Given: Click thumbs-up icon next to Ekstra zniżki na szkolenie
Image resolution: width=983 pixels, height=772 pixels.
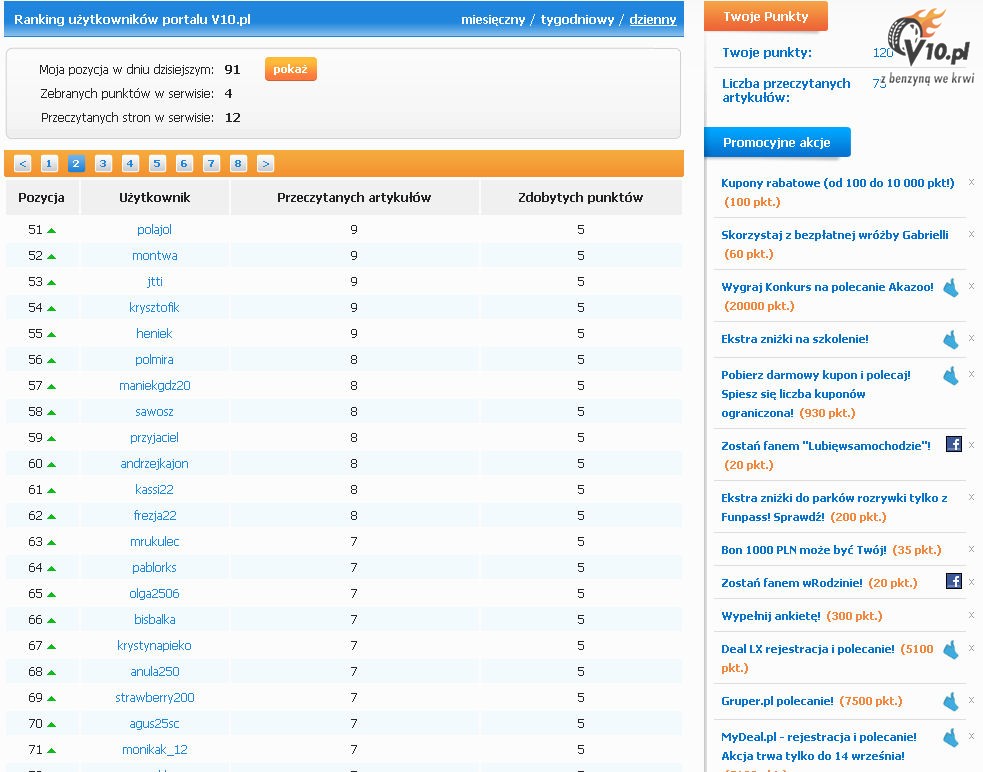Looking at the screenshot, I should point(950,340).
